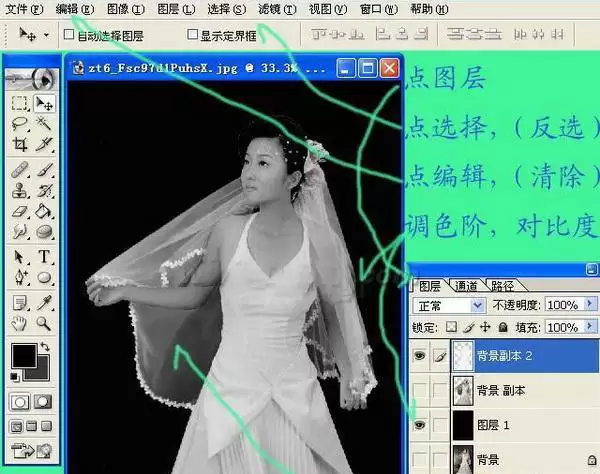This screenshot has width=600, height=474.
Task: Enable 显示定界框 checkbox
Action: pos(192,34)
